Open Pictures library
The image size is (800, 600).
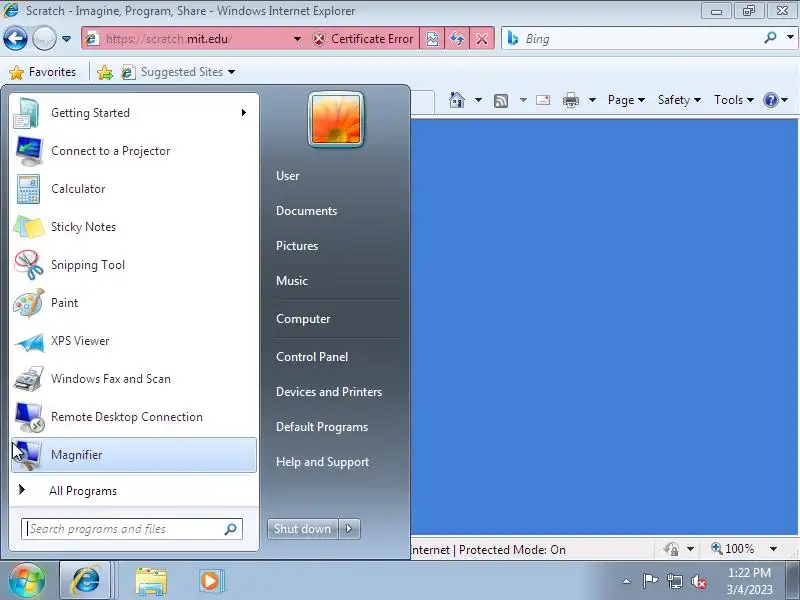coord(297,246)
